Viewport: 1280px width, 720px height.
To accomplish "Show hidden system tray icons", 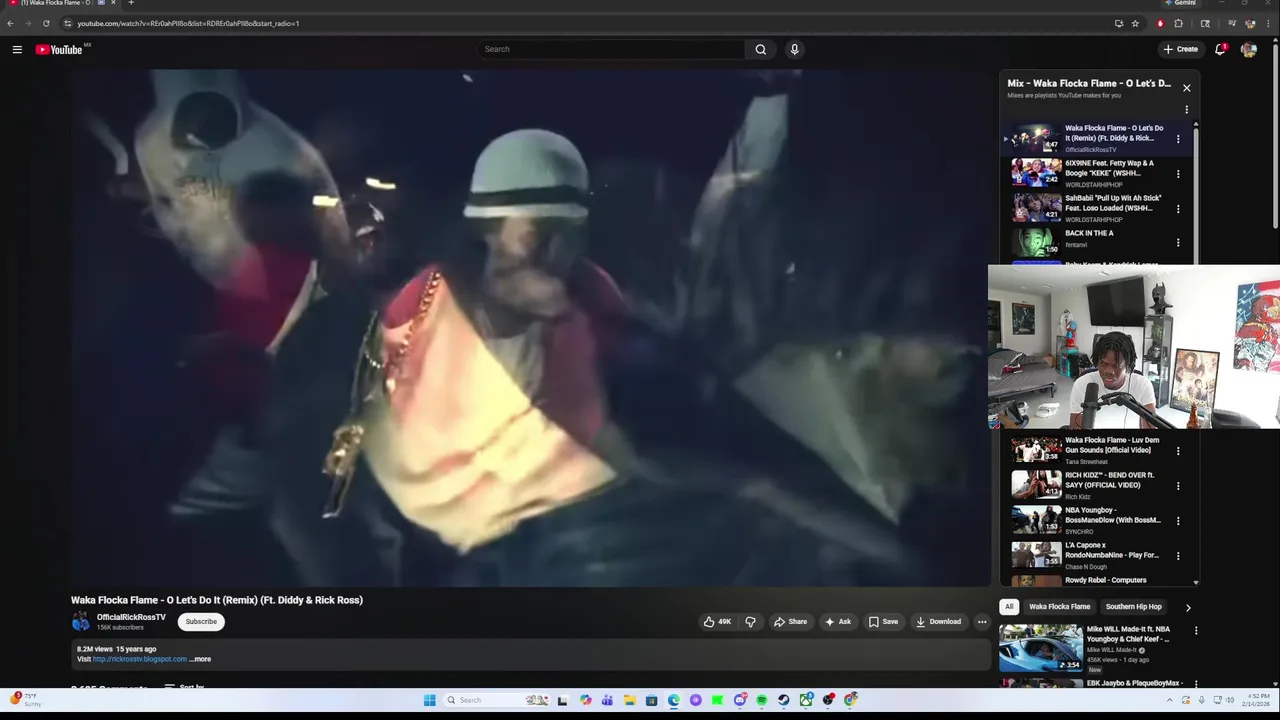I will point(1171,700).
